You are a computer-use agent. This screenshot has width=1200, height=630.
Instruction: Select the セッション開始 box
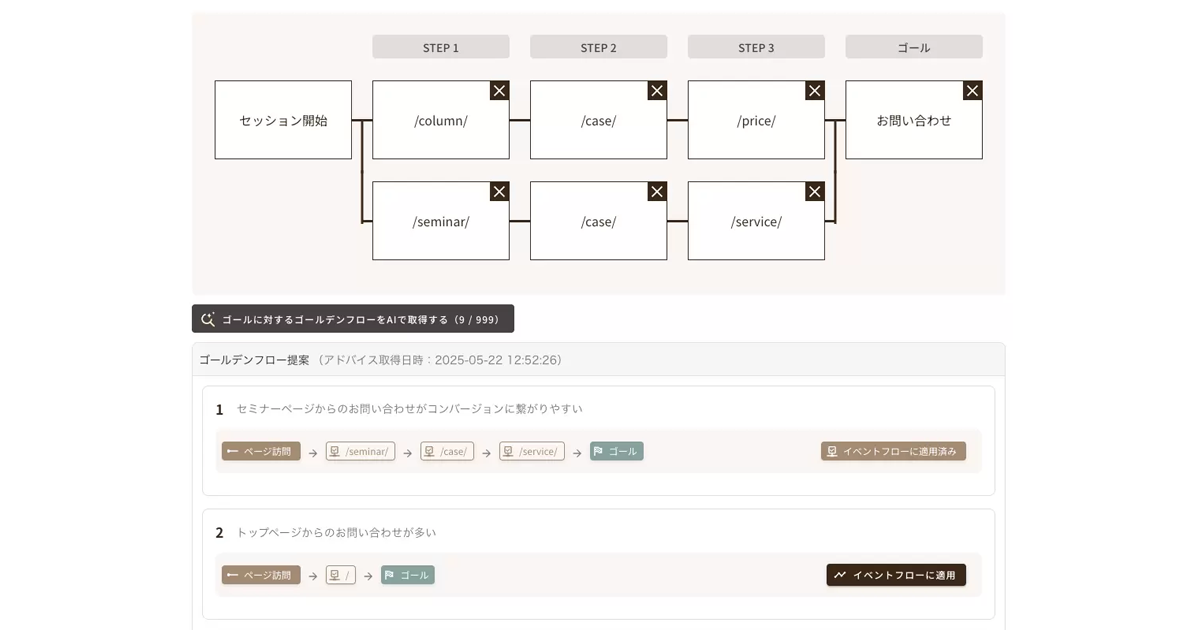pyautogui.click(x=283, y=120)
